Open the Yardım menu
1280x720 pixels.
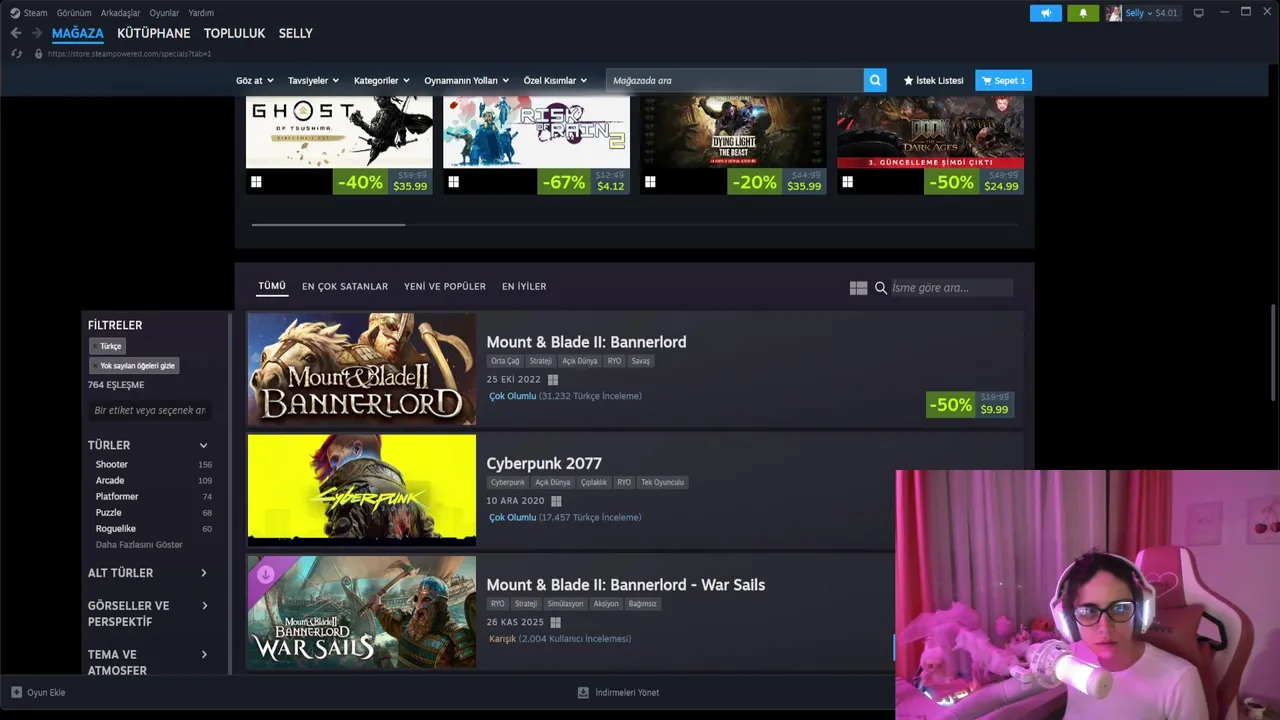click(x=201, y=13)
